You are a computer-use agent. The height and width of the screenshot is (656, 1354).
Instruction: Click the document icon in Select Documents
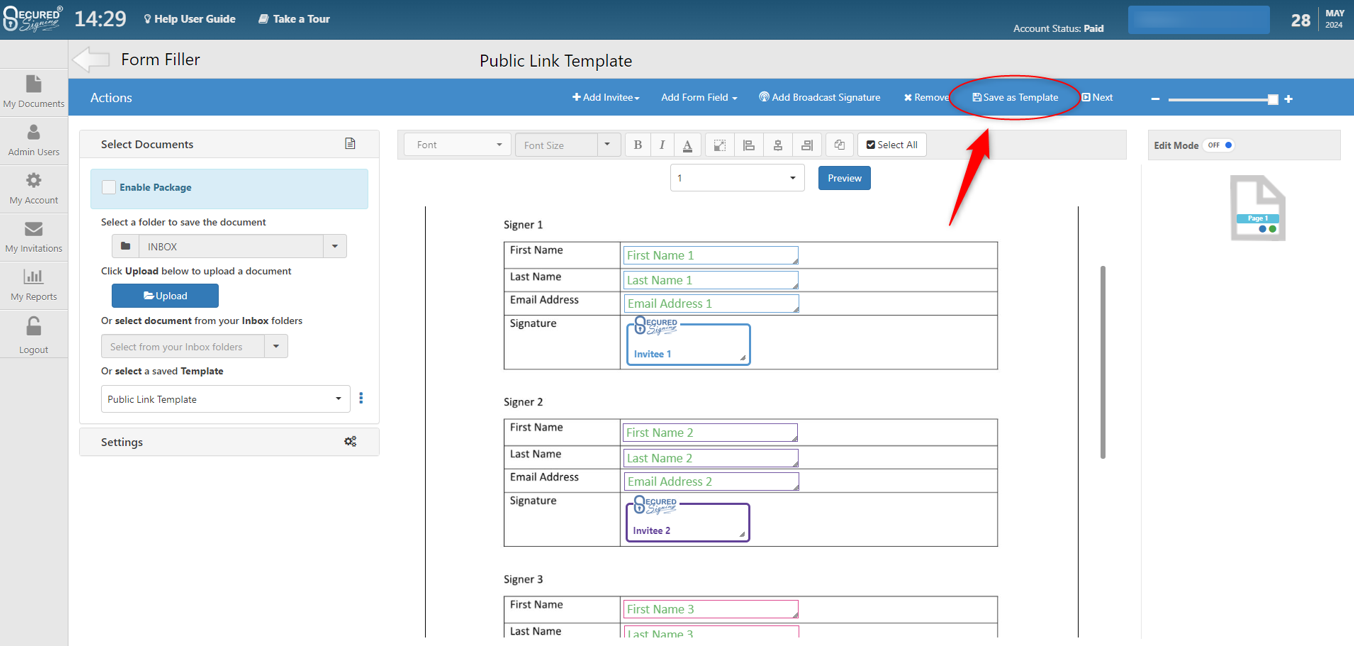pyautogui.click(x=350, y=144)
